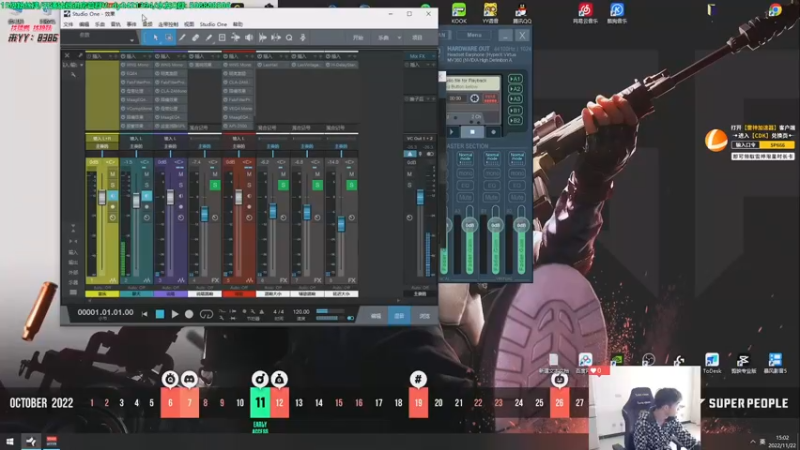Open channel 1 input selector 输入 L+R

[102, 138]
